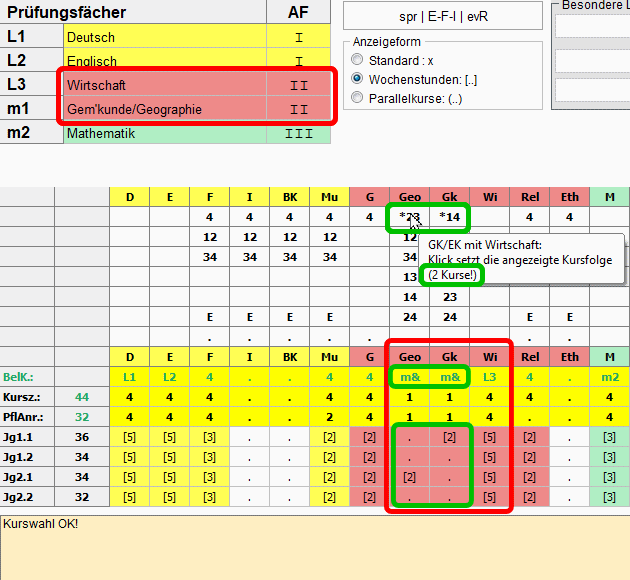Click the AF value III for Mathematik
Image resolution: width=630 pixels, height=580 pixels.
tap(298, 133)
